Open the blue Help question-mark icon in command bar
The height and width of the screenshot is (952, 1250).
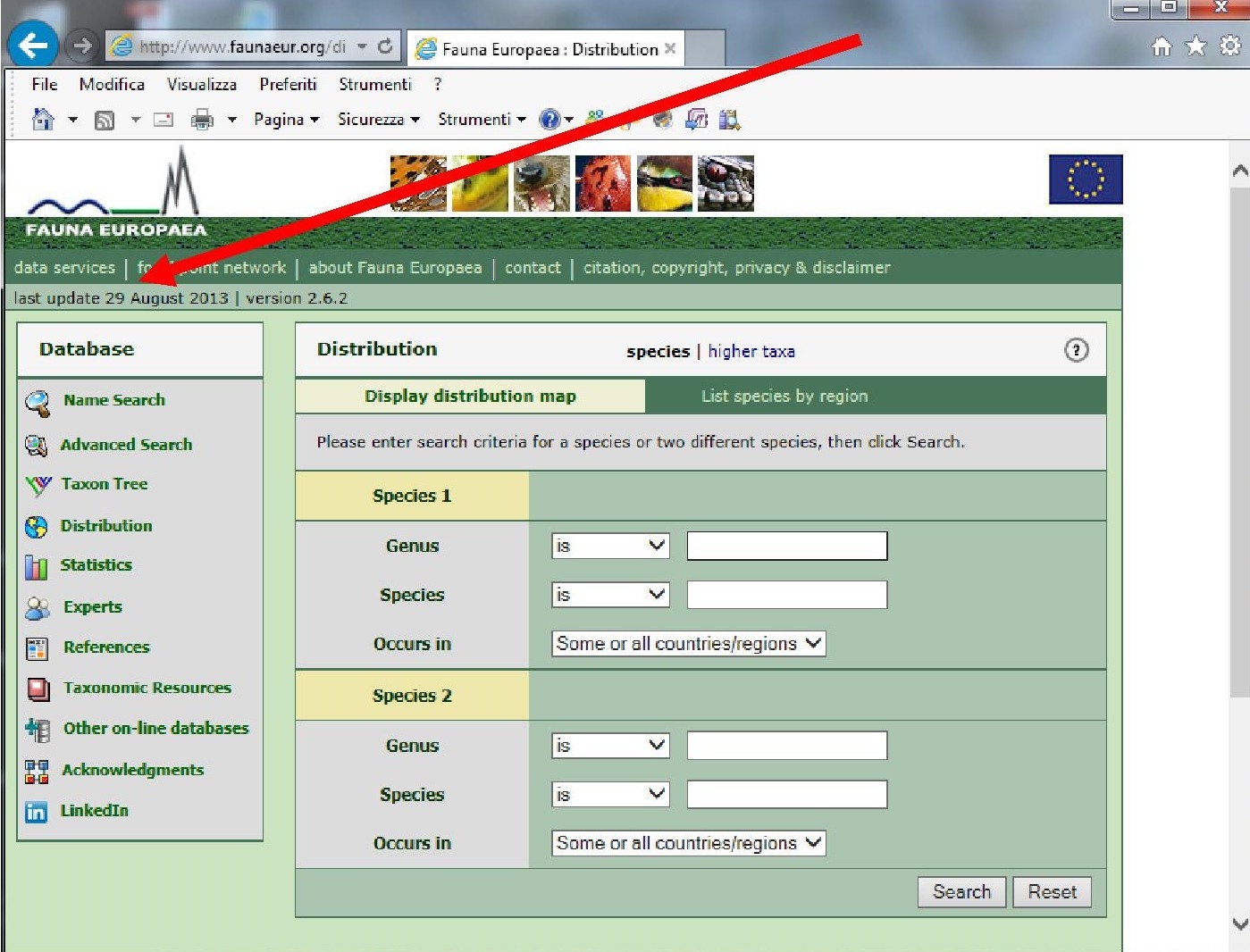[549, 119]
